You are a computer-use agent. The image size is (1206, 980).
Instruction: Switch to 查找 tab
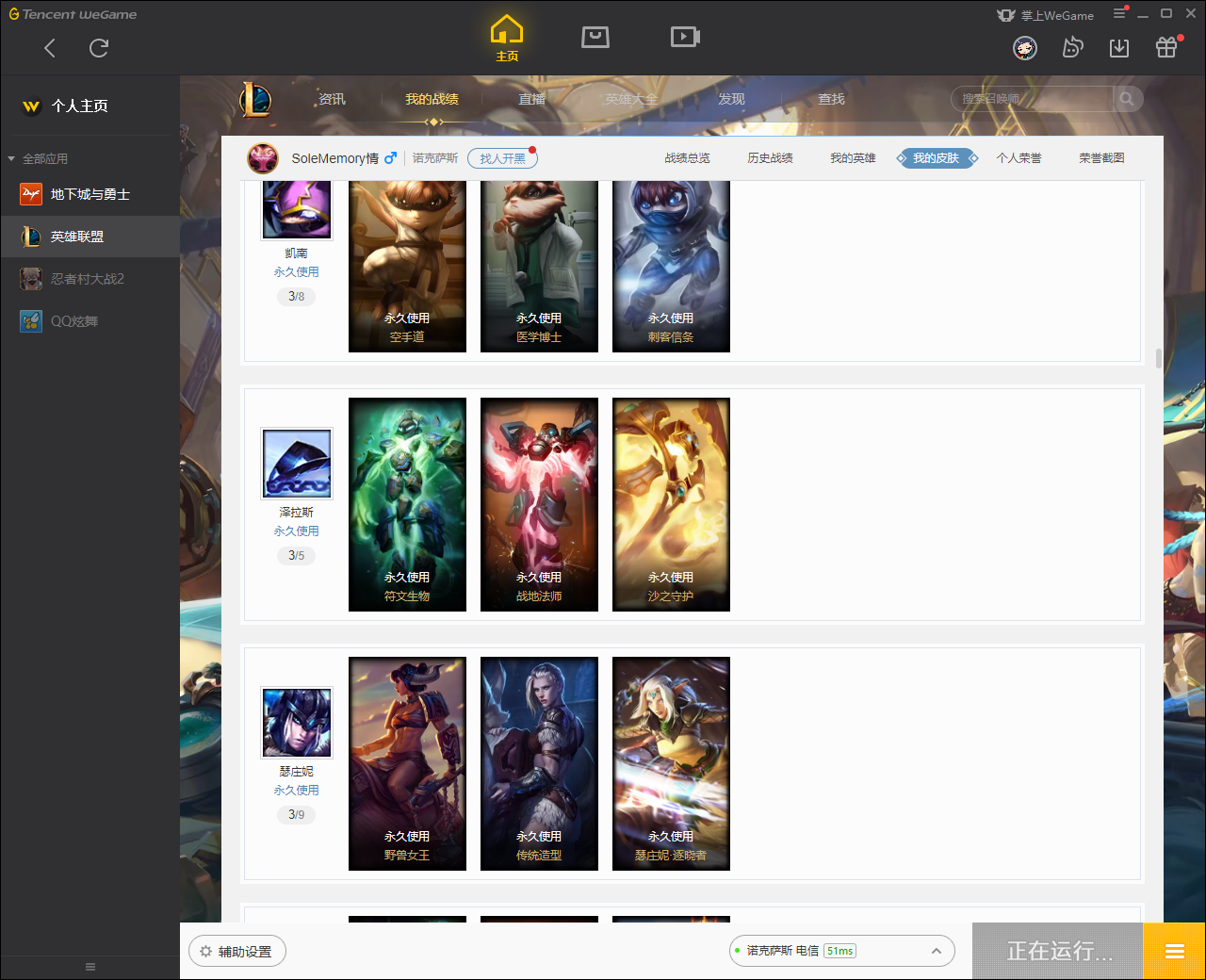(831, 99)
